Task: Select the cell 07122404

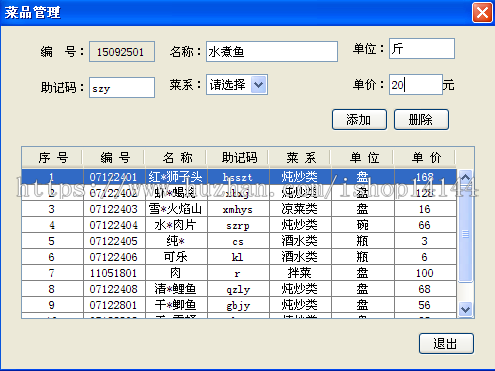Action: [x=114, y=225]
